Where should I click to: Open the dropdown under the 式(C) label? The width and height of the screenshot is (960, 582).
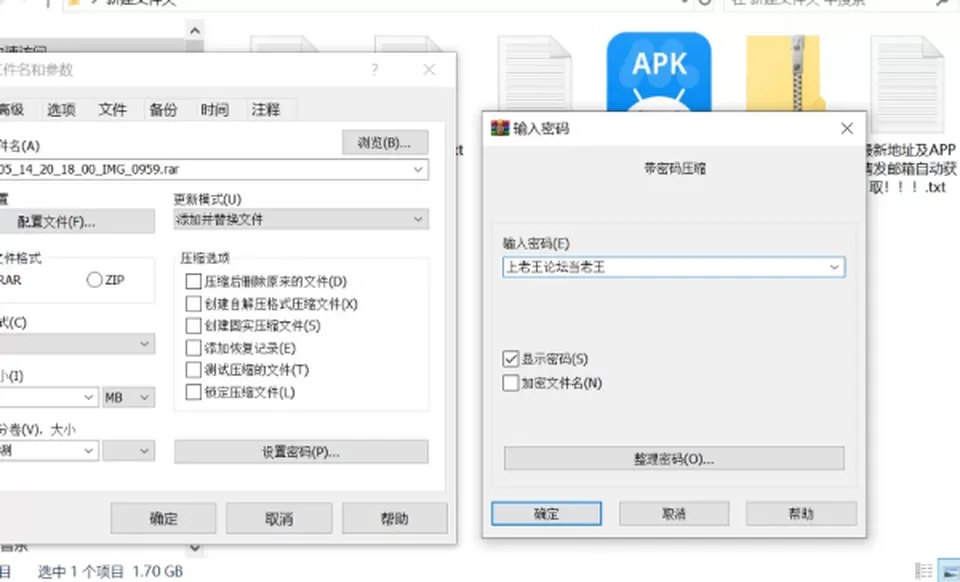(x=77, y=343)
